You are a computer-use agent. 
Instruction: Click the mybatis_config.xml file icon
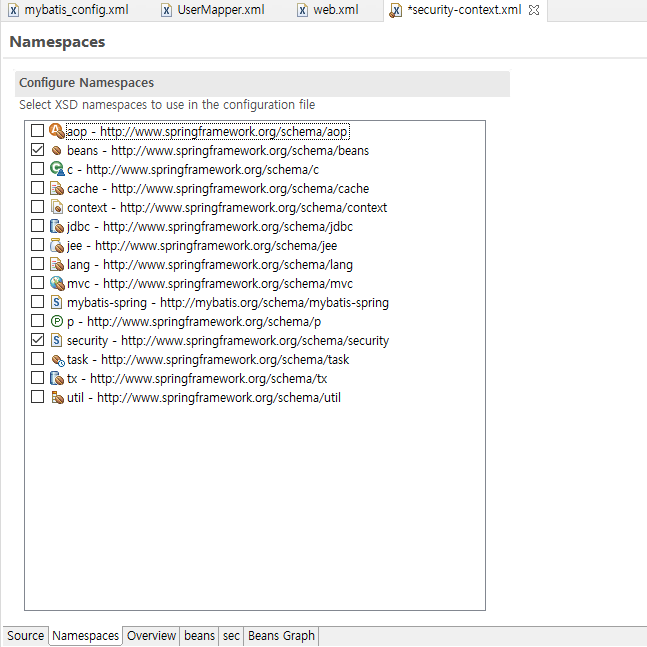(x=14, y=10)
